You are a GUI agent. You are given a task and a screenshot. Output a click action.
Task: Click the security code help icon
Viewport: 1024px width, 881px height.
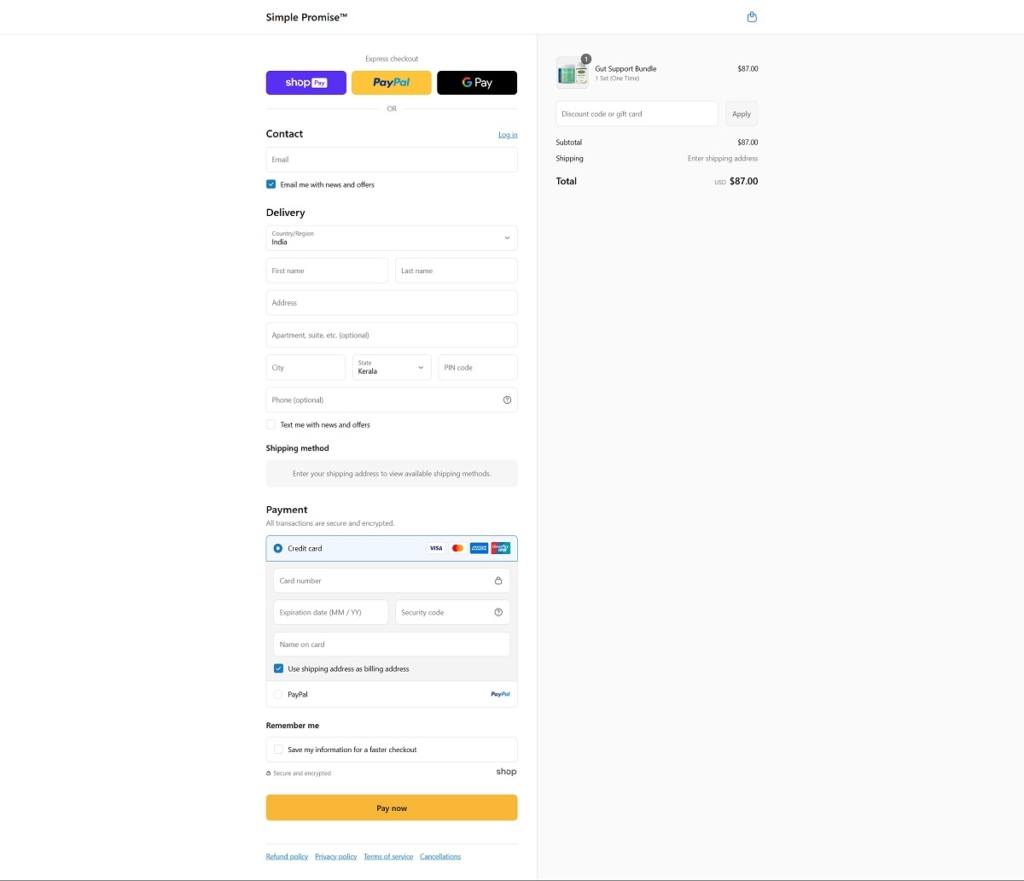pos(498,612)
